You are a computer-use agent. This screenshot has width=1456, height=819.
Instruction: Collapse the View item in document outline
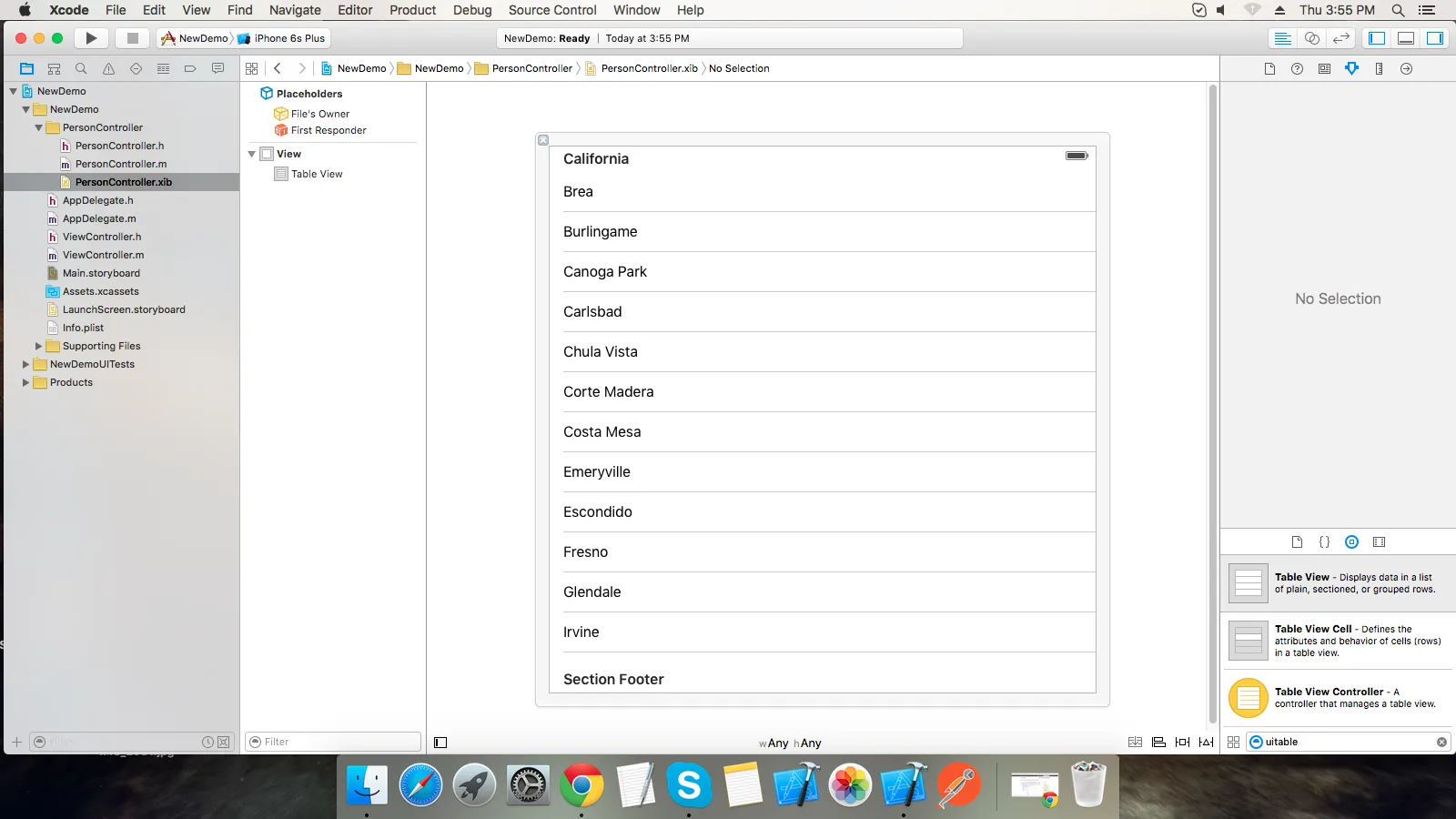(252, 154)
